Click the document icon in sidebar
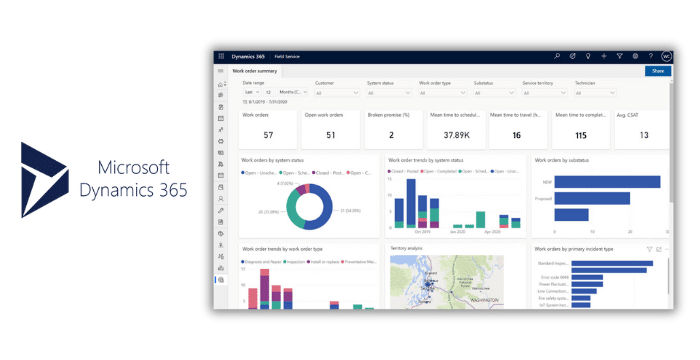 (x=221, y=222)
